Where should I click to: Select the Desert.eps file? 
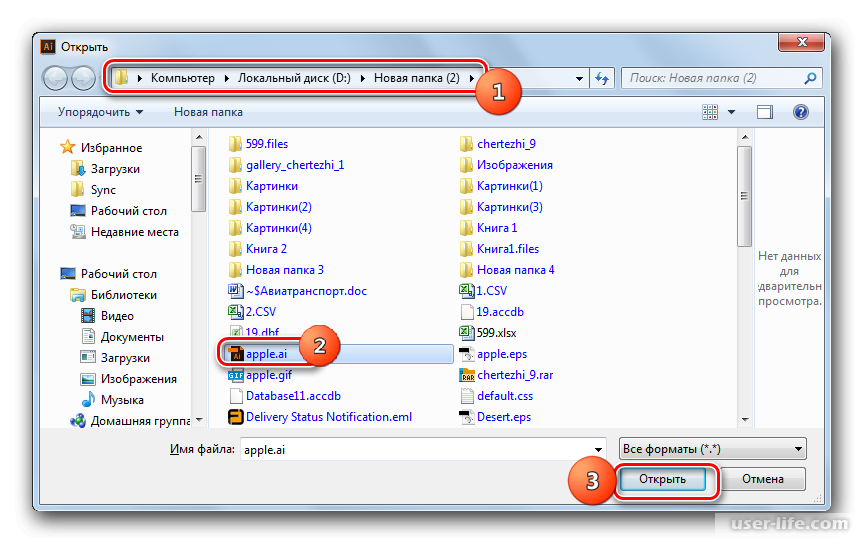(504, 417)
